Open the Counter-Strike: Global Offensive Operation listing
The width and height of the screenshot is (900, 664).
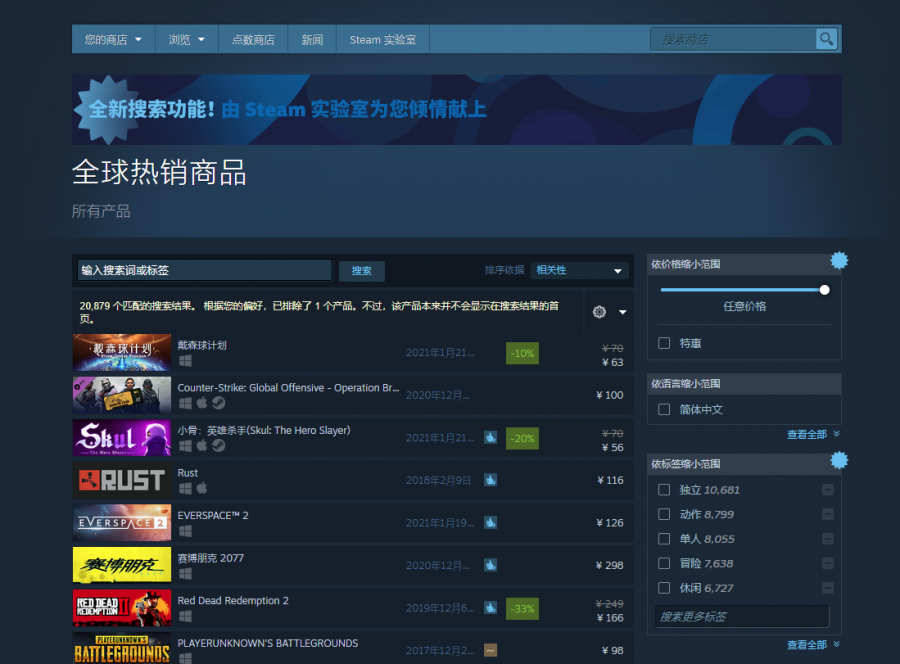pyautogui.click(x=288, y=387)
